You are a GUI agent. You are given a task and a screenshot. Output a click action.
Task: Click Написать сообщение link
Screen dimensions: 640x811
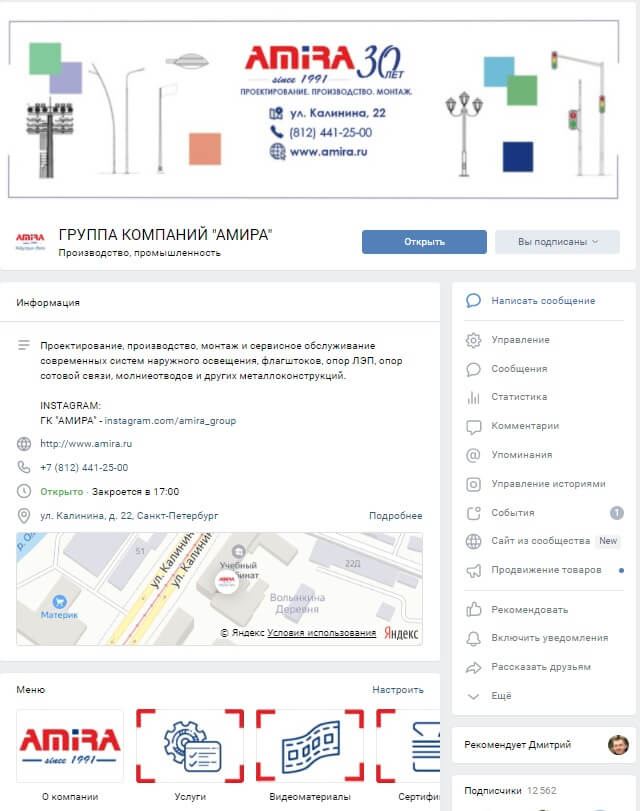point(543,301)
